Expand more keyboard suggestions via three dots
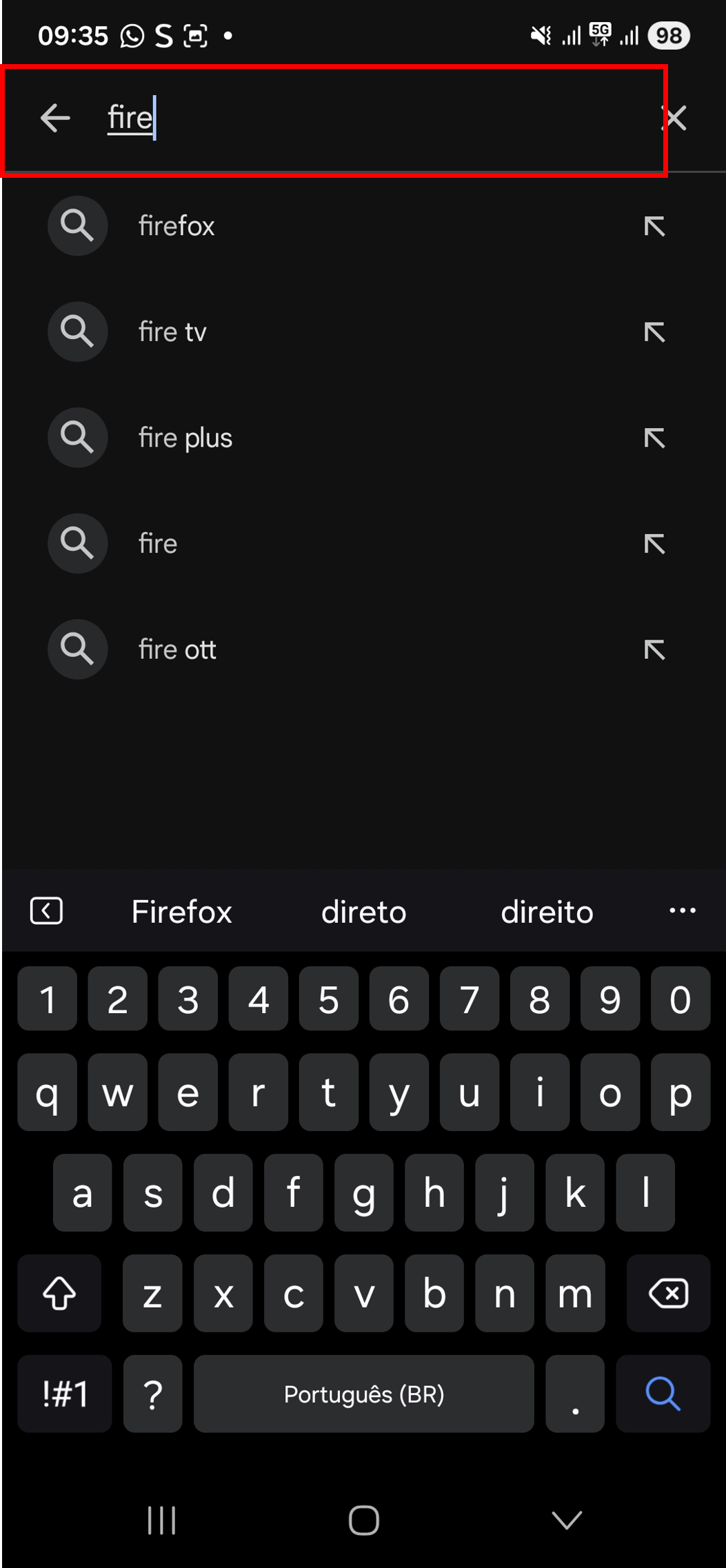Screen dimensions: 726x1568 pos(682,910)
